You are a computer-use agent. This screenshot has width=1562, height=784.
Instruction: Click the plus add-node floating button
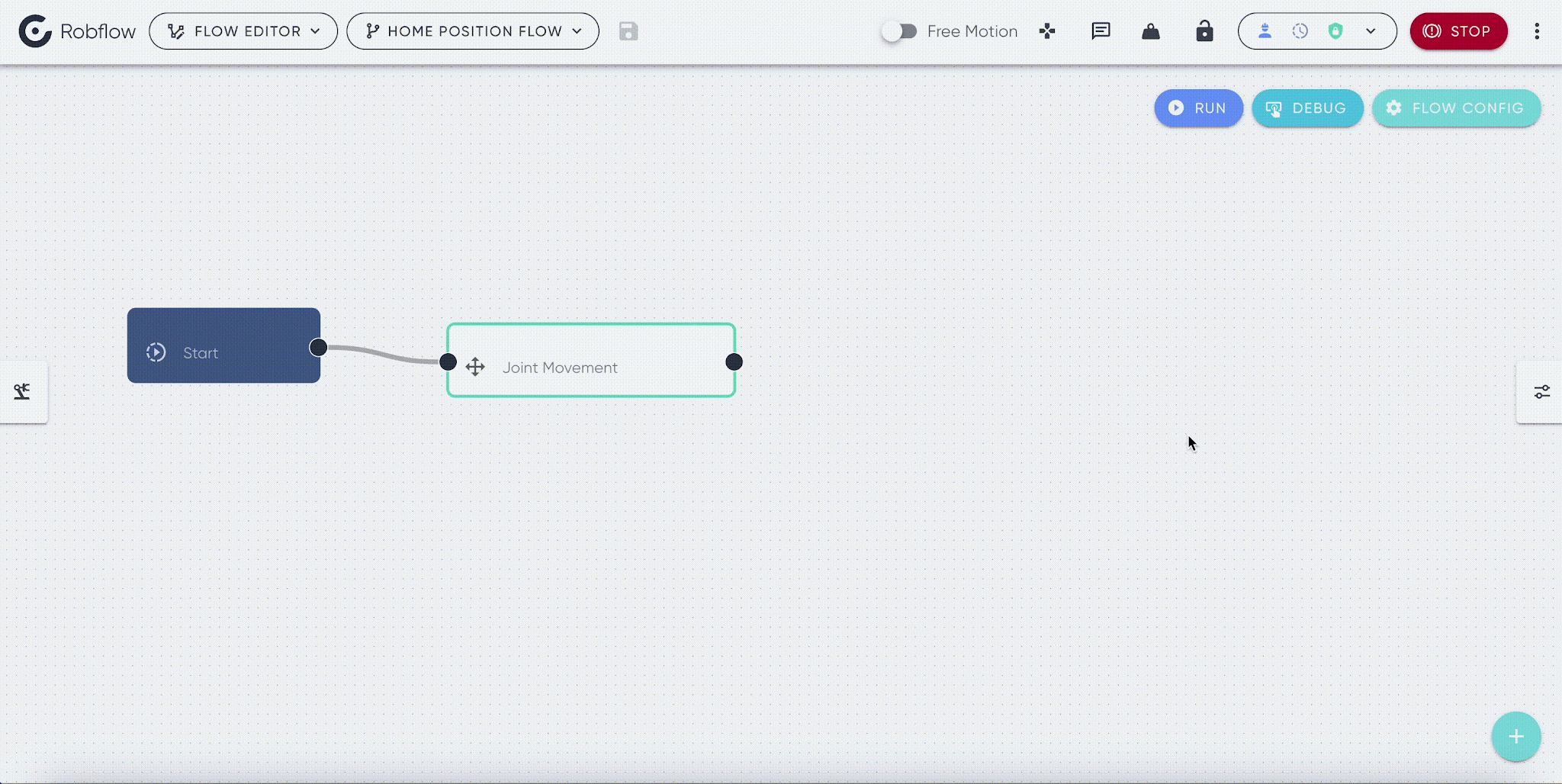(x=1516, y=737)
